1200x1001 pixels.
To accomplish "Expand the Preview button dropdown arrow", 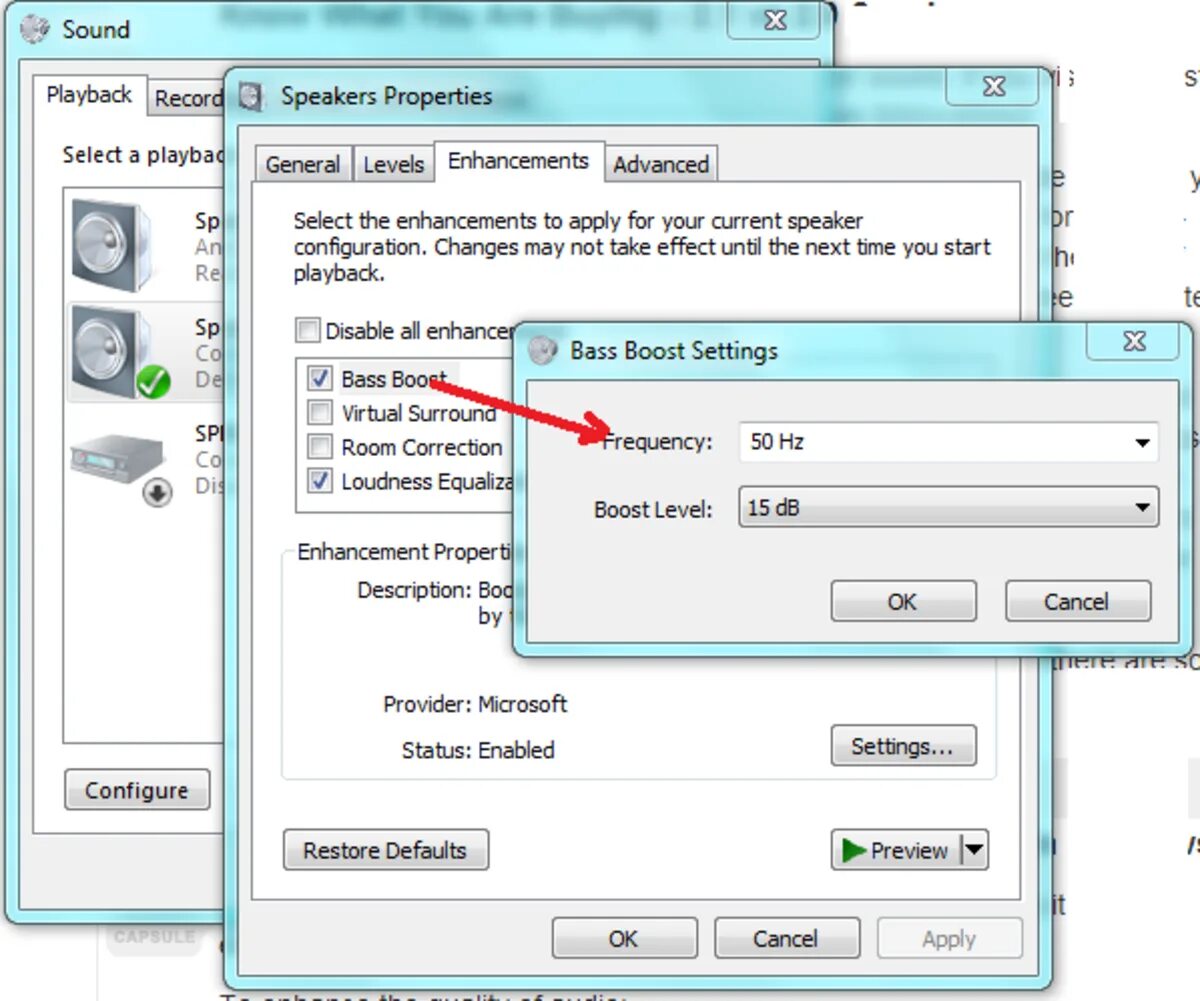I will tap(974, 851).
